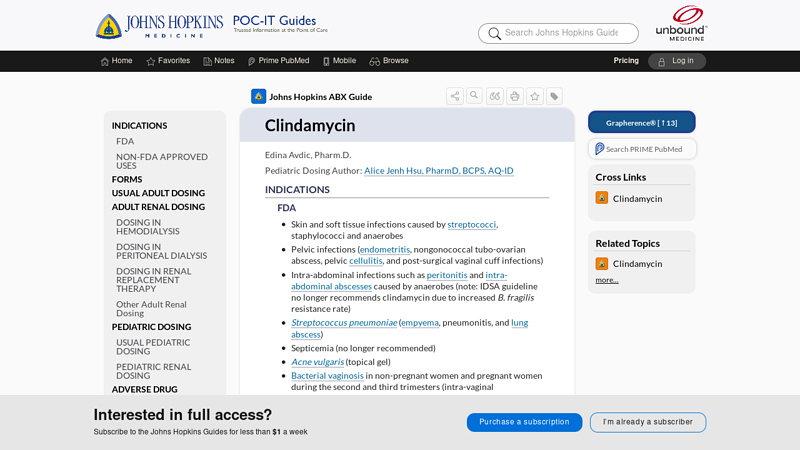Click Search PRIME PubMed button
This screenshot has width=800, height=450.
pyautogui.click(x=642, y=149)
